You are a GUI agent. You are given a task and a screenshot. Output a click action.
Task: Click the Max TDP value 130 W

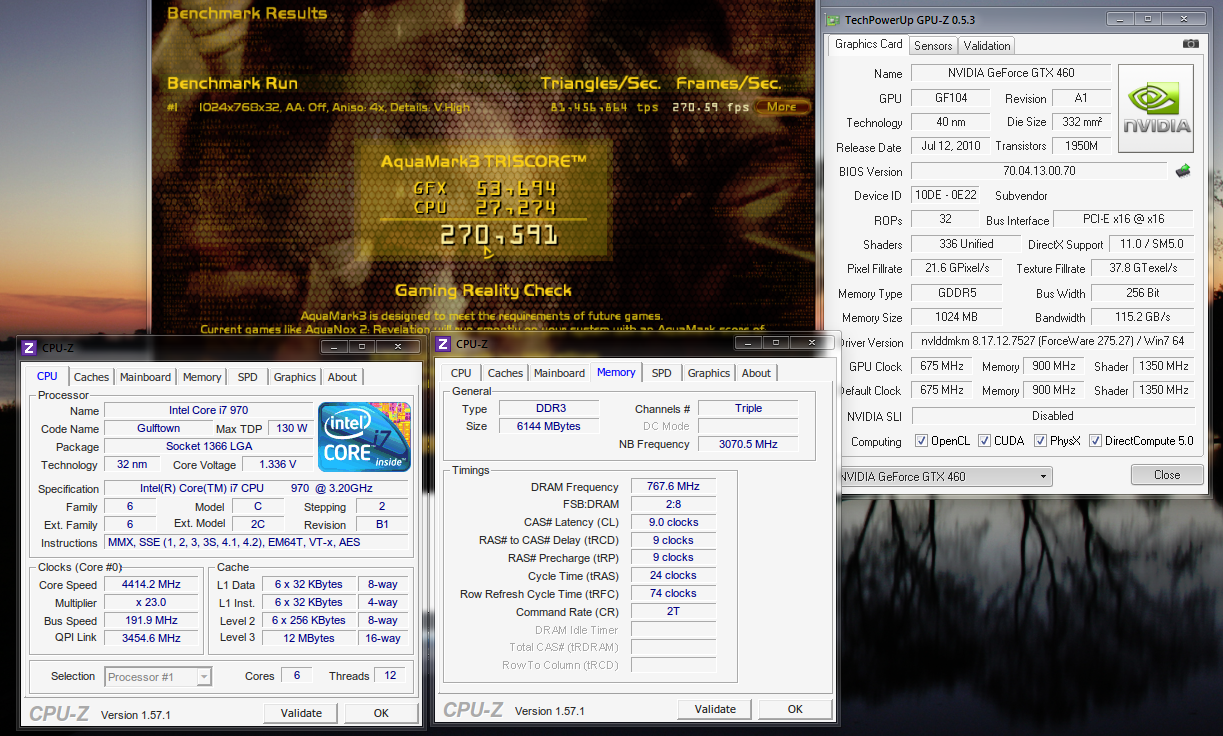pos(292,428)
